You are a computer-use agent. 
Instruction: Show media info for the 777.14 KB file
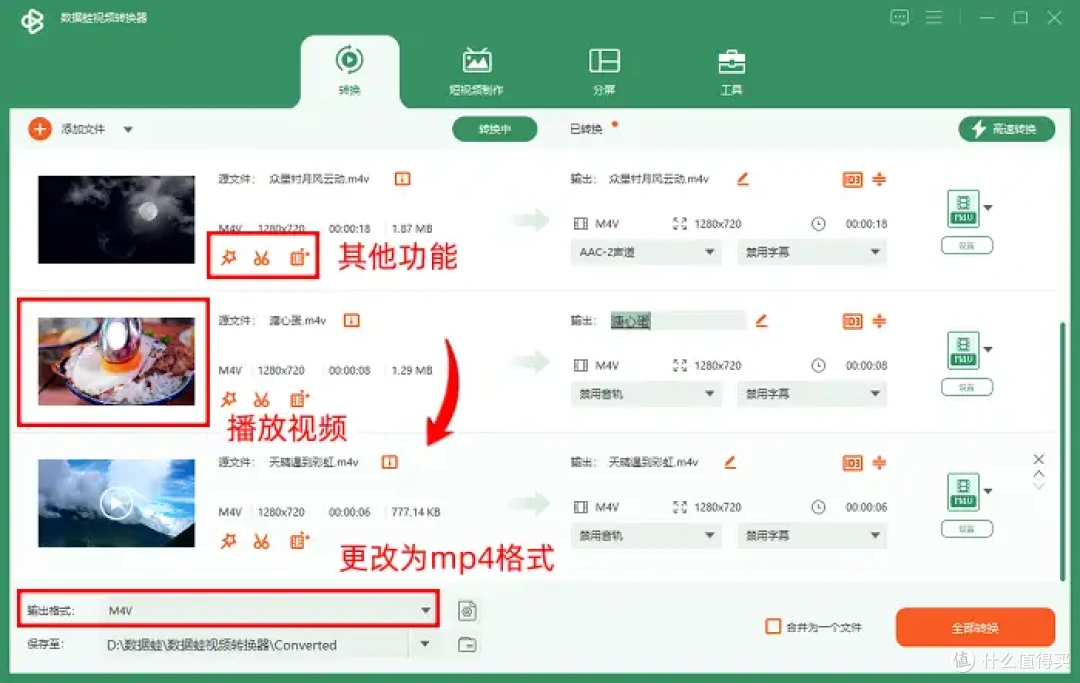point(390,462)
